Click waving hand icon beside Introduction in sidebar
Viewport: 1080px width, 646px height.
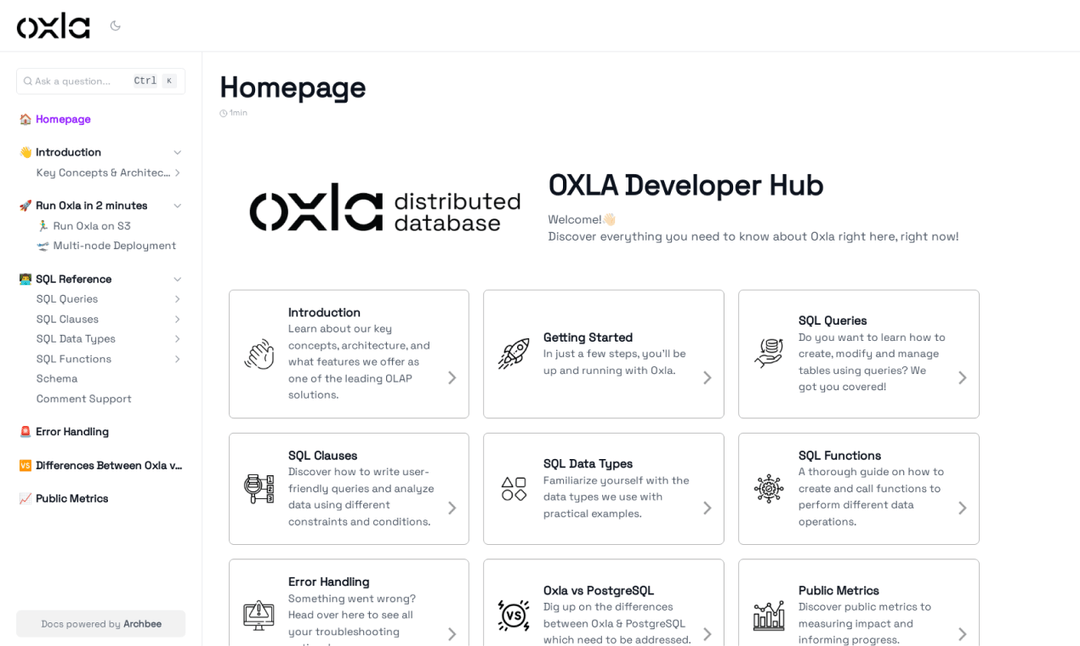(x=25, y=152)
